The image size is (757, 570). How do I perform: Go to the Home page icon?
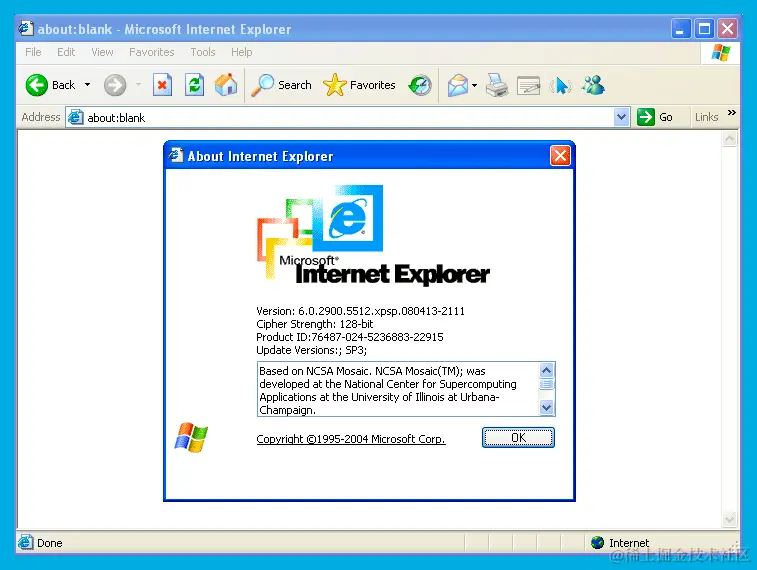click(x=226, y=85)
